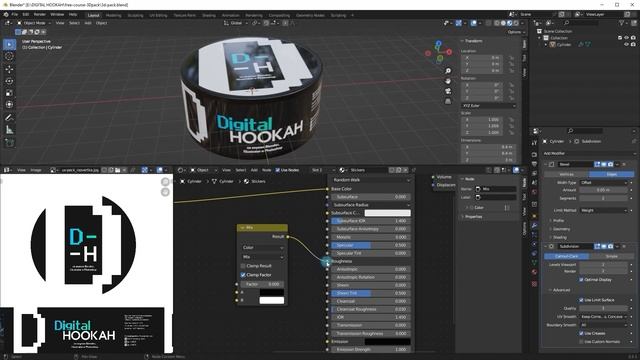Click the Add Cube tool icon

pyautogui.click(x=9, y=142)
